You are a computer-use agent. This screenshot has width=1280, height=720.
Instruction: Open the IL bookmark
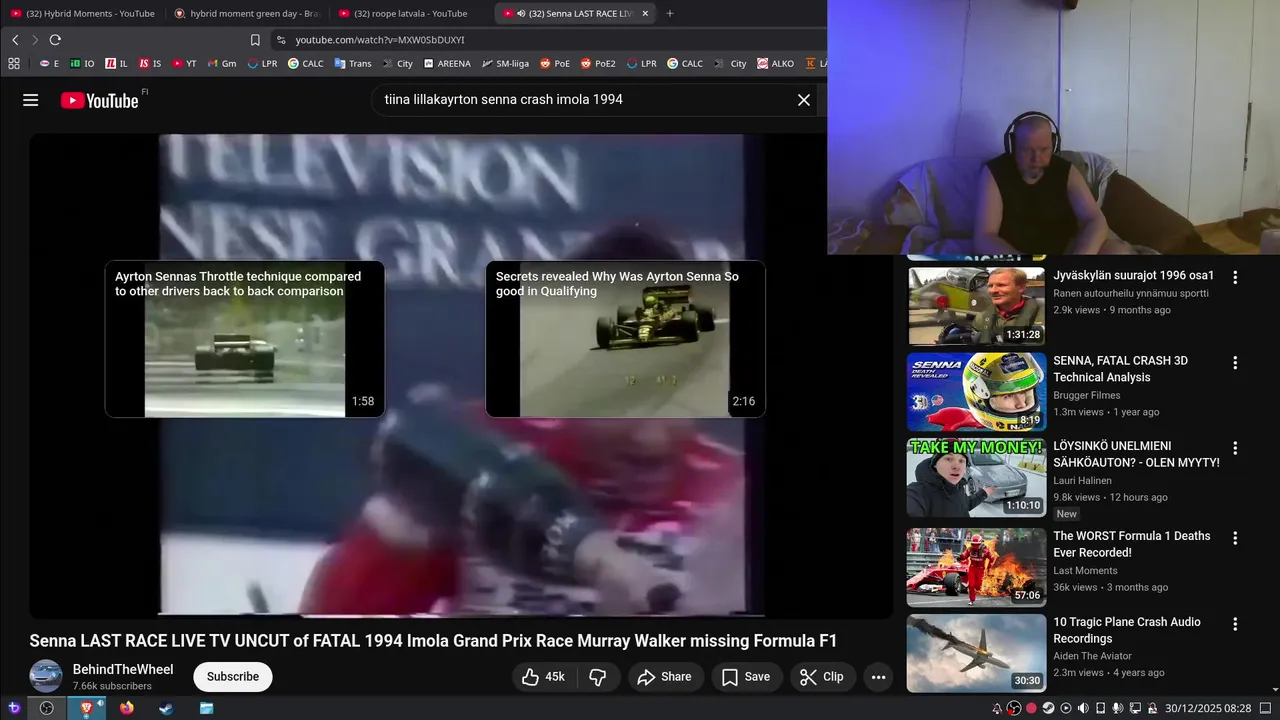point(116,63)
